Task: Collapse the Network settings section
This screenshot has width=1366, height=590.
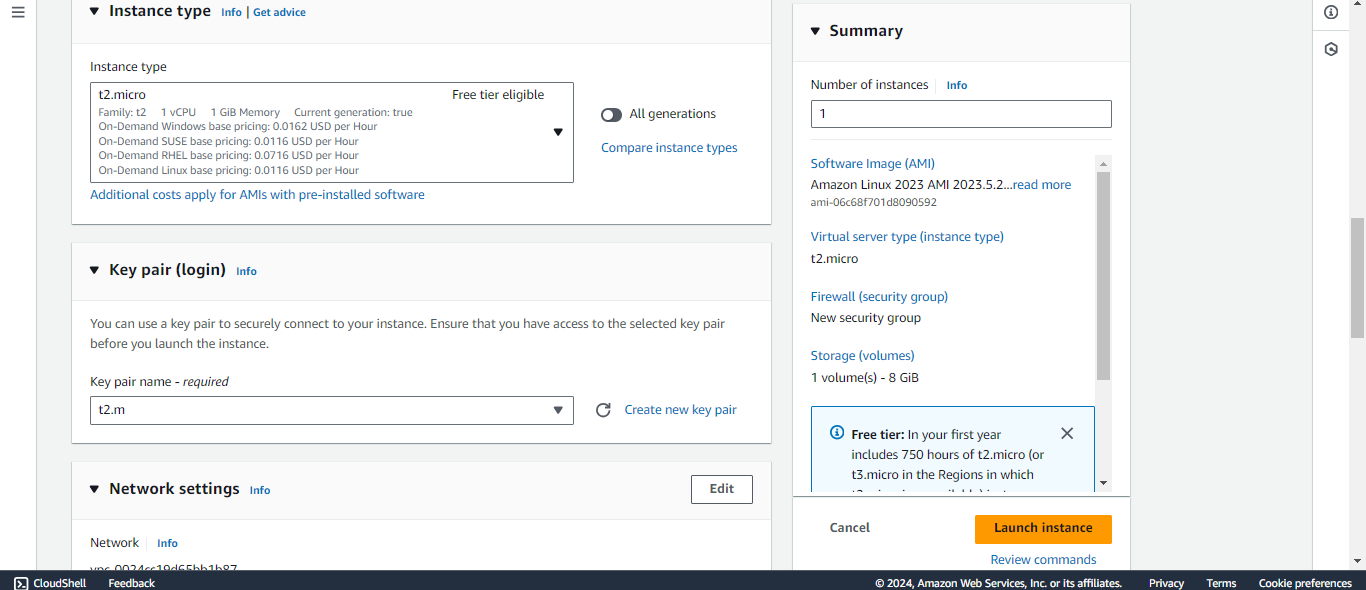Action: pos(94,489)
